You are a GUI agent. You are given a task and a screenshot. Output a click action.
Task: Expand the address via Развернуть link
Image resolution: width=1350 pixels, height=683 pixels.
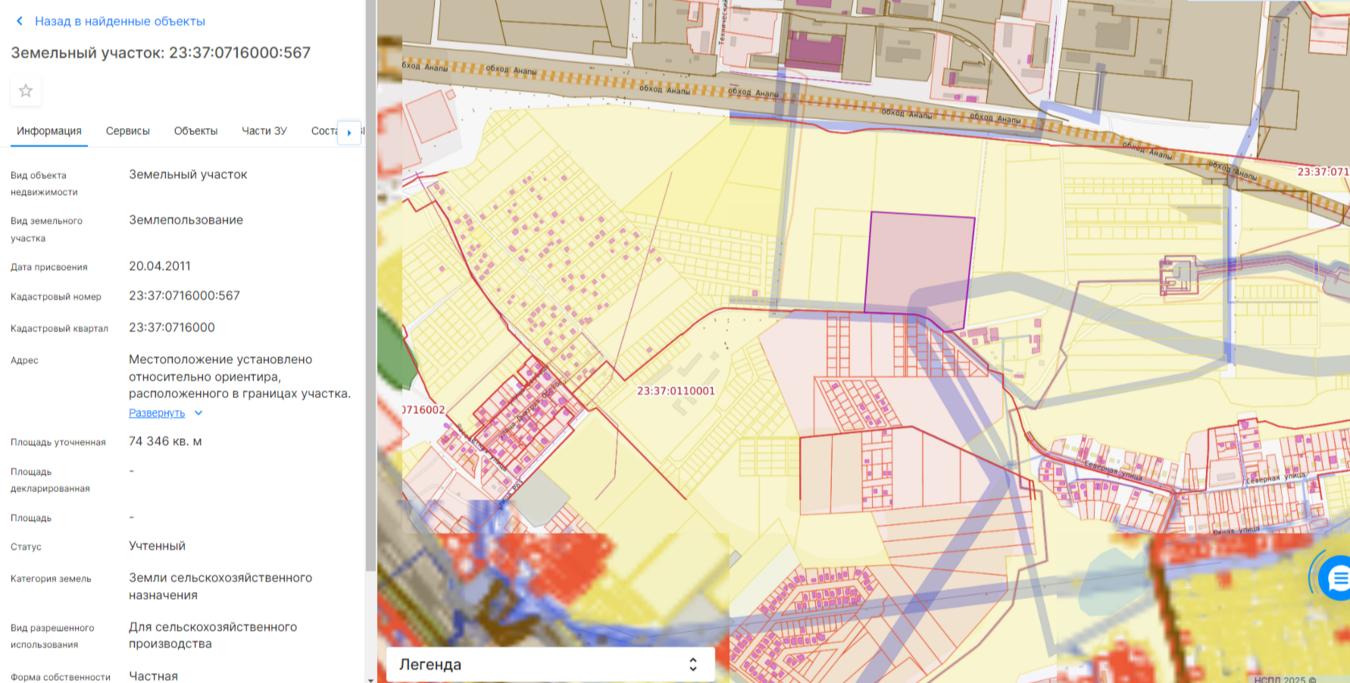pos(157,413)
